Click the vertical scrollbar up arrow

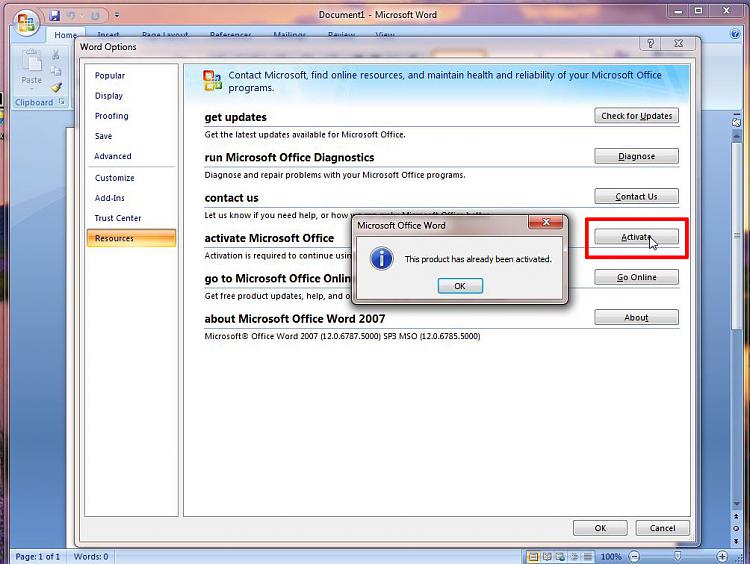tap(737, 137)
